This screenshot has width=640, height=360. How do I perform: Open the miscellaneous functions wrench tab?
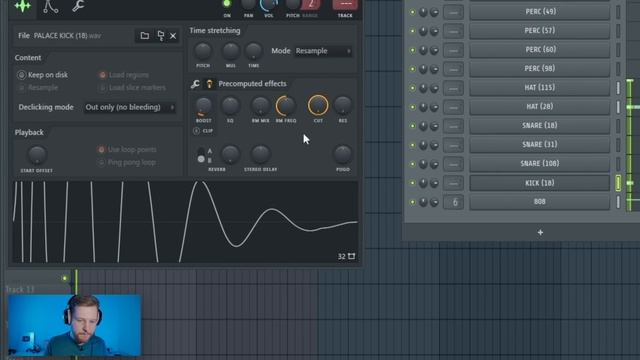pos(78,6)
